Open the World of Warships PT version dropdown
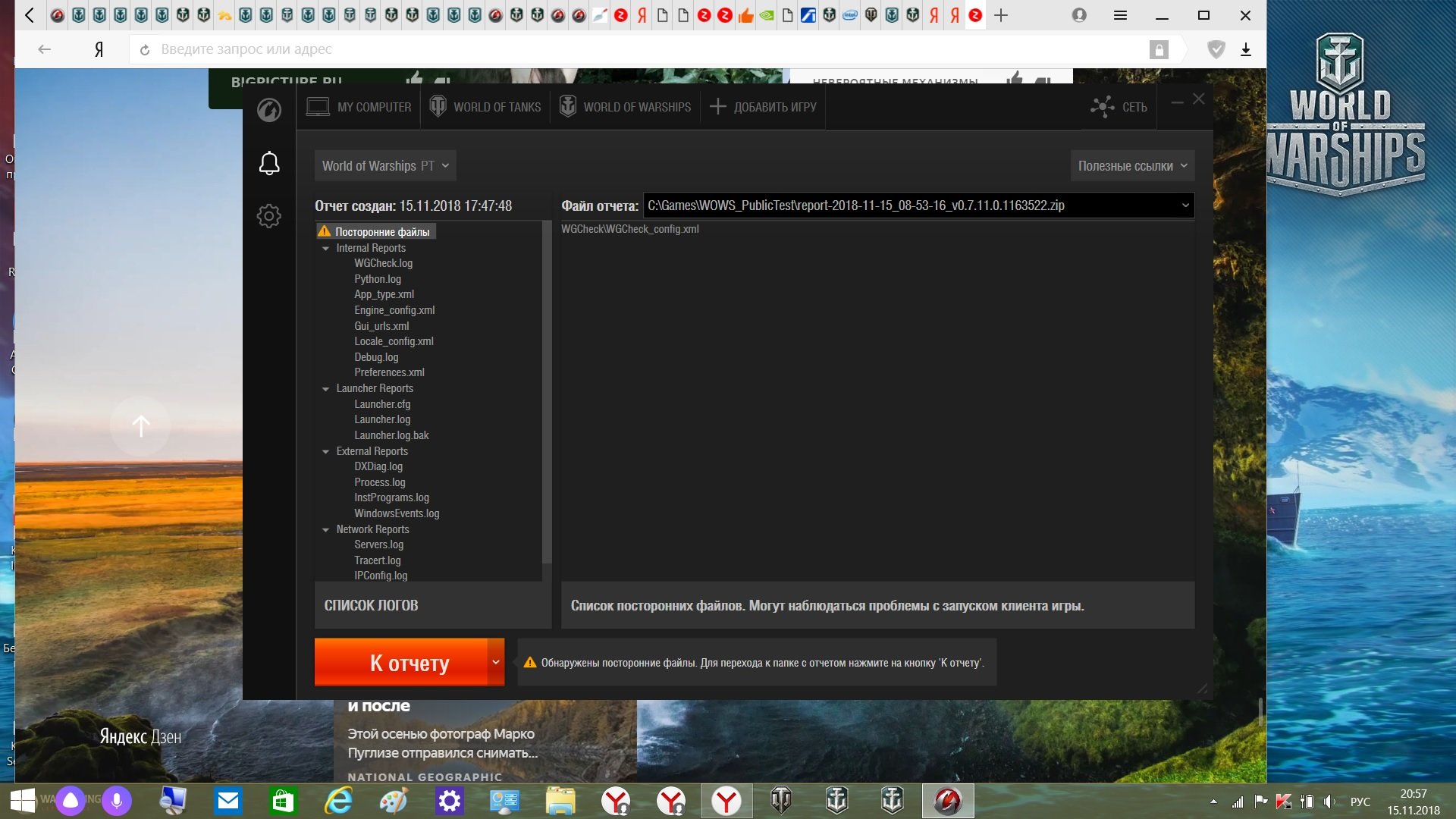The height and width of the screenshot is (819, 1456). [385, 165]
